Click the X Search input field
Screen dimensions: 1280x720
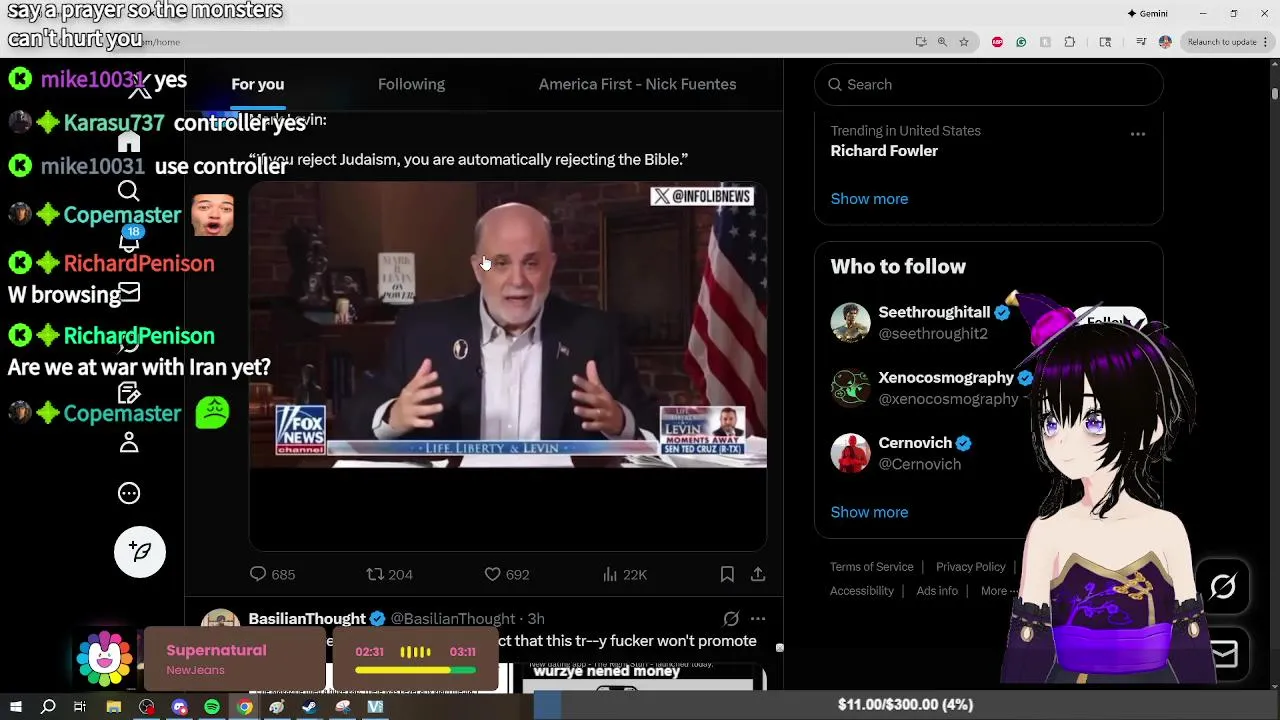click(x=989, y=84)
